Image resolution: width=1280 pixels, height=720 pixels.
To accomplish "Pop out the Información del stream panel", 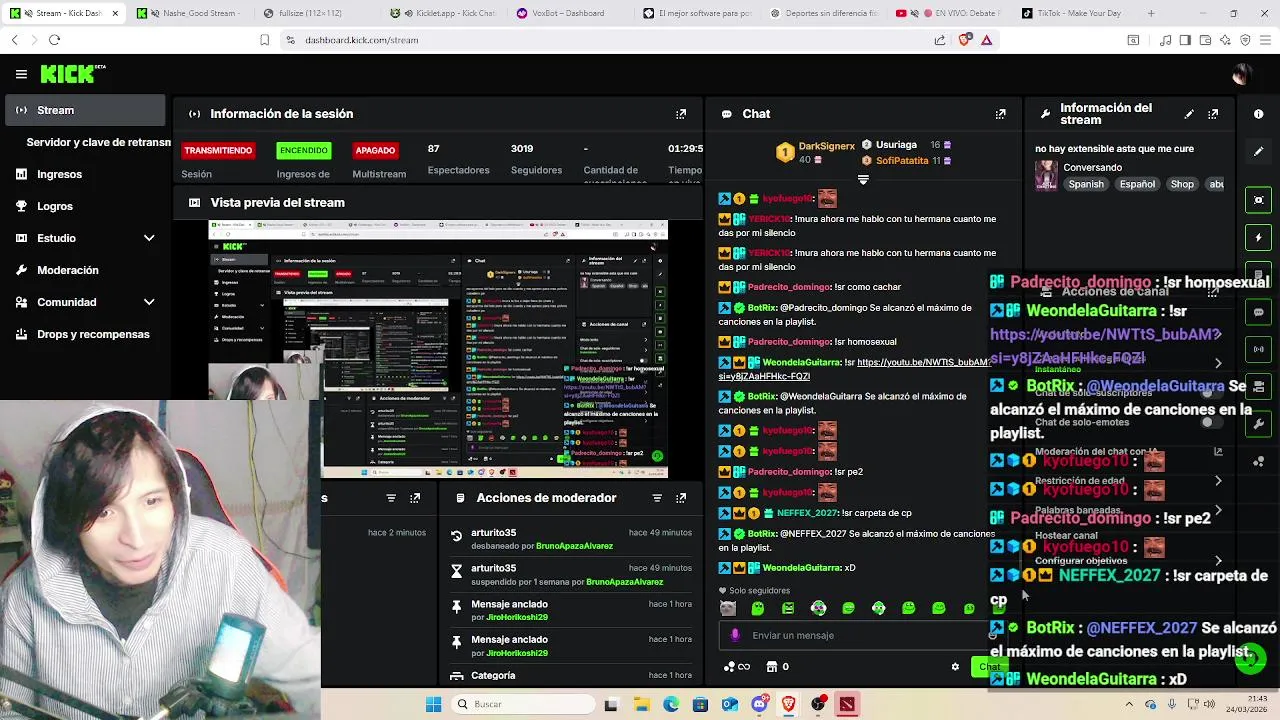I will tap(1213, 114).
